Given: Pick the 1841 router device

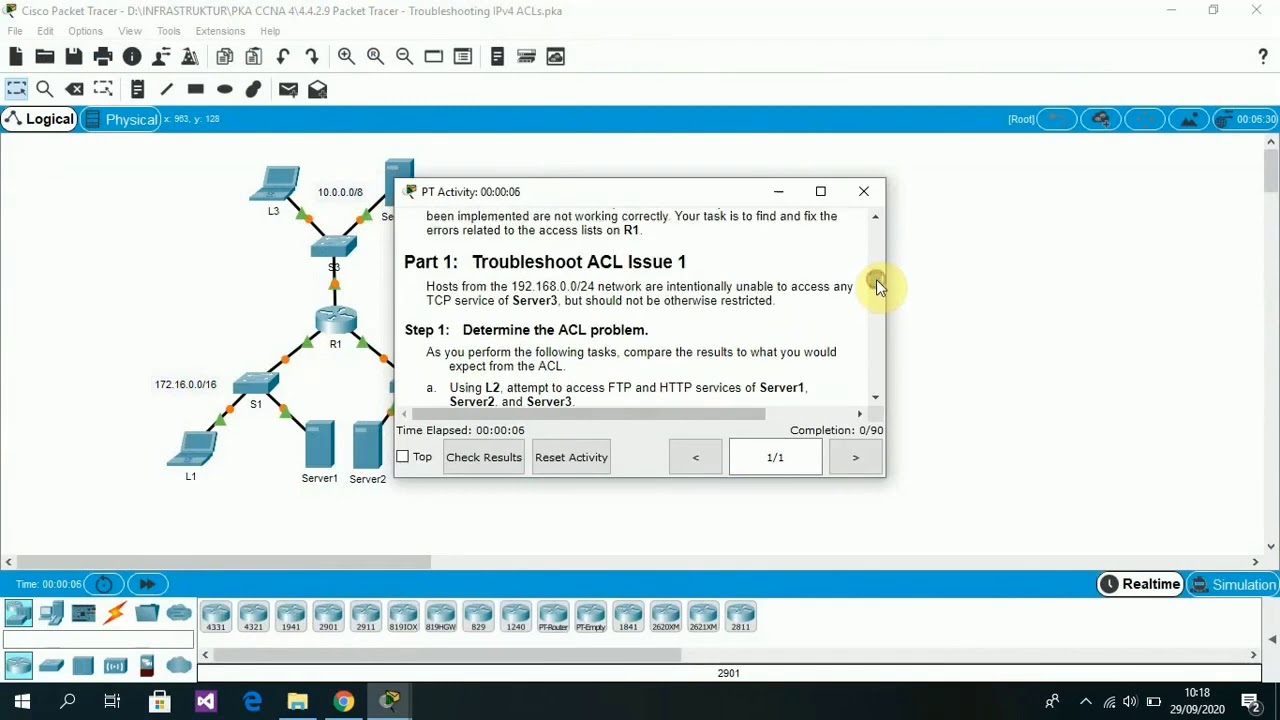Looking at the screenshot, I should pyautogui.click(x=628, y=617).
